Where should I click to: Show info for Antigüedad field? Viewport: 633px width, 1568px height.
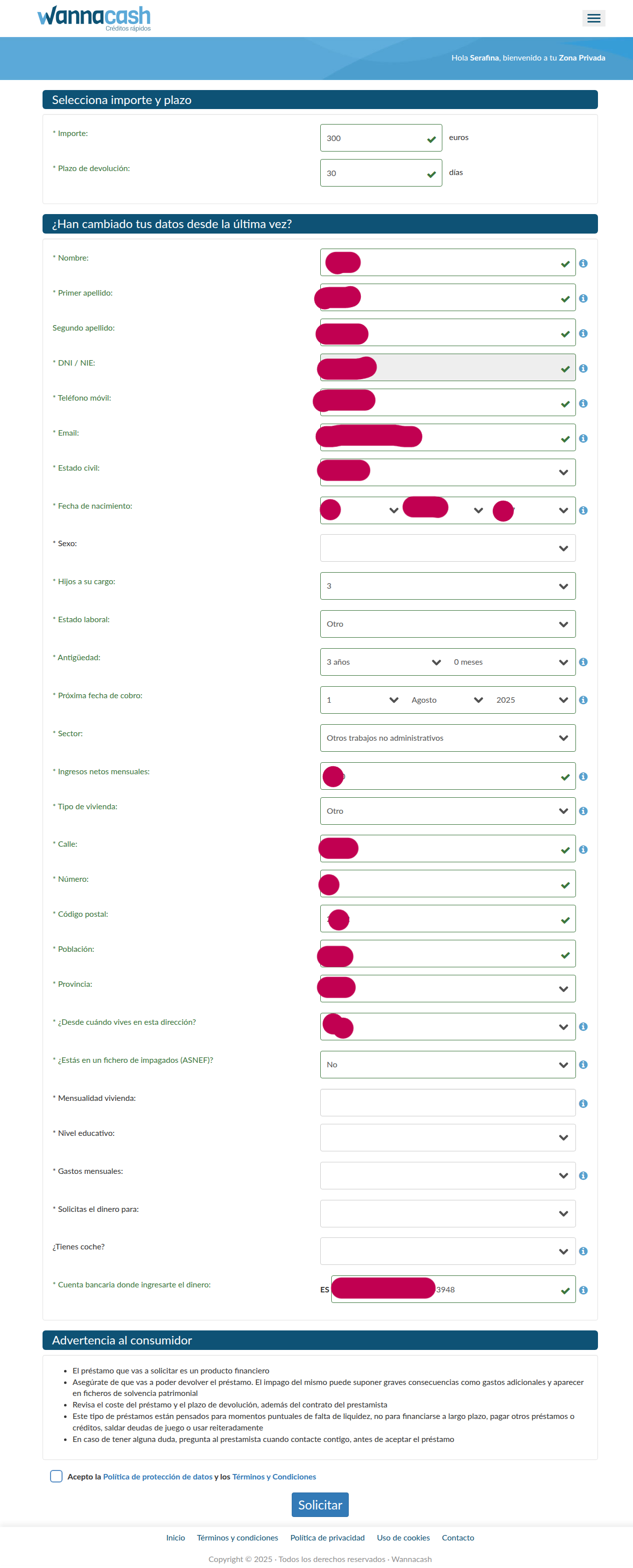pos(583,662)
